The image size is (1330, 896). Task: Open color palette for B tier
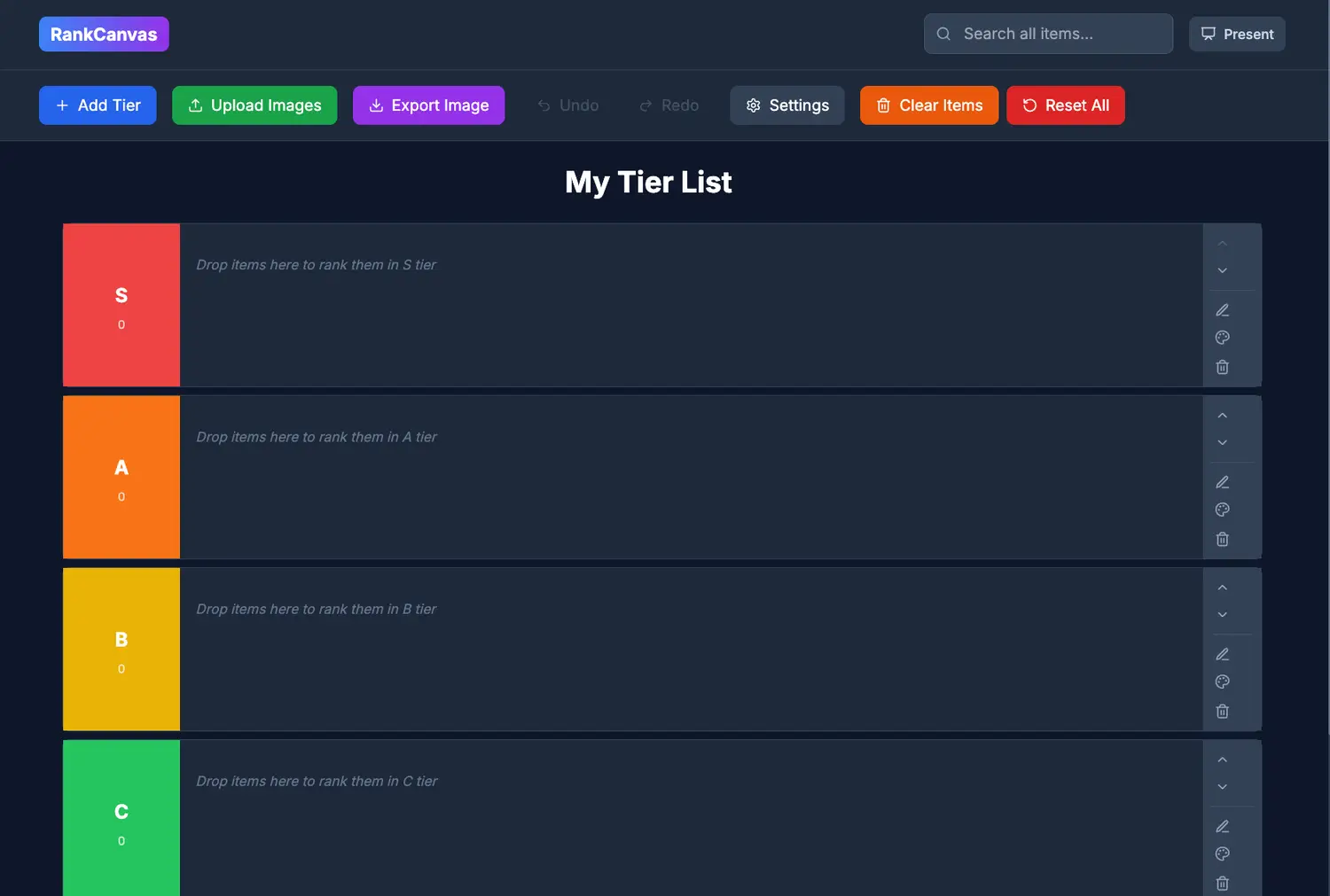pos(1222,682)
